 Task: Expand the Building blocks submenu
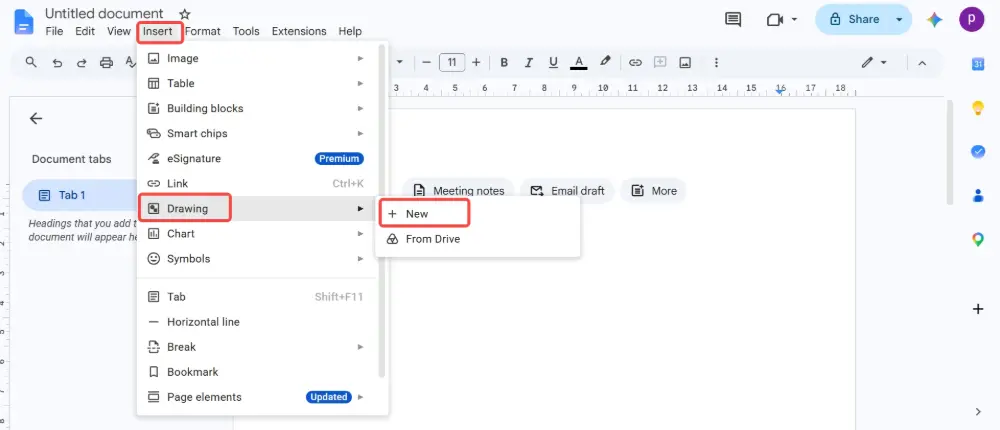pos(256,108)
